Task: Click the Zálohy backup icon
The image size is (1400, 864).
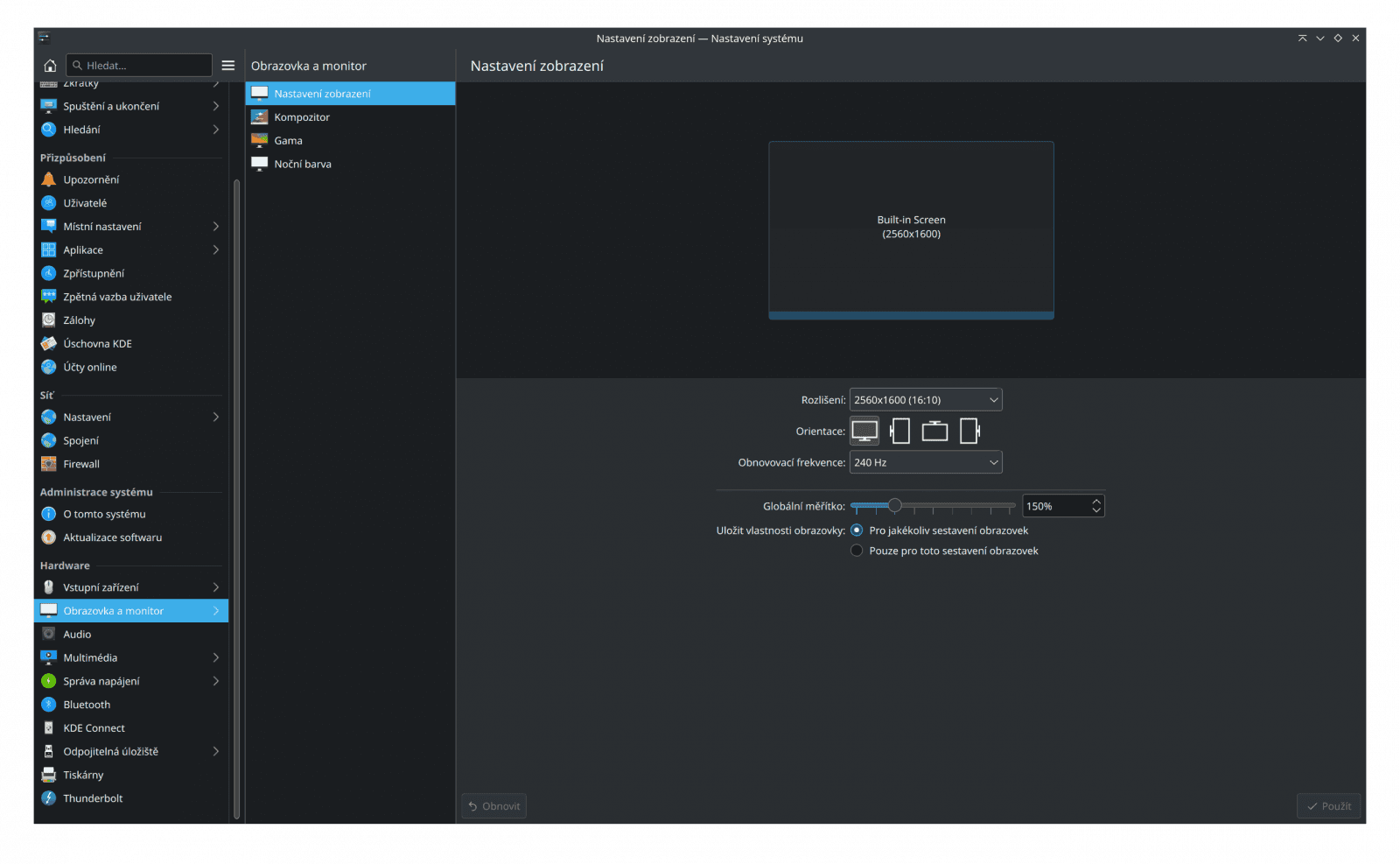Action: [x=49, y=320]
